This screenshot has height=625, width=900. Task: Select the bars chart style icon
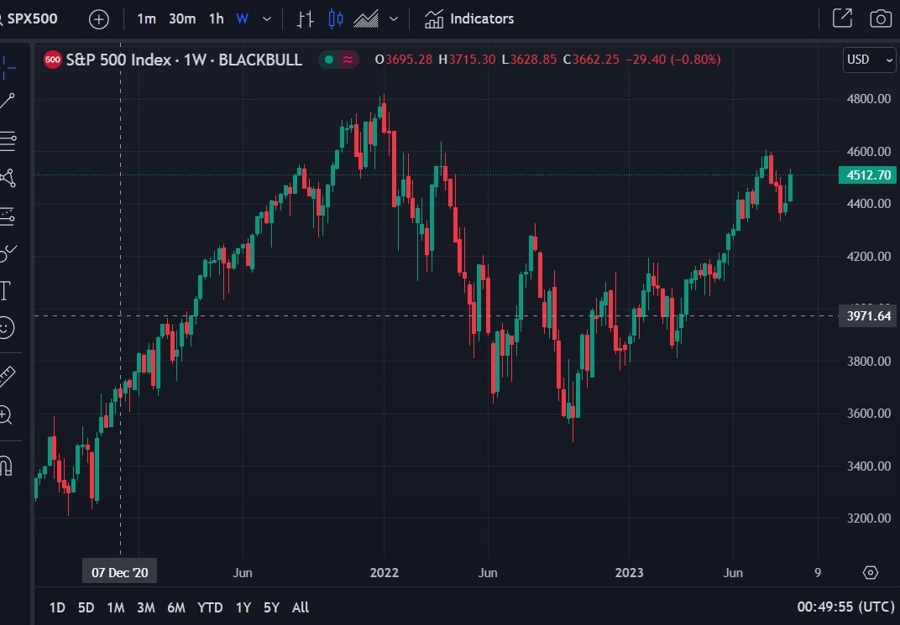tap(305, 19)
